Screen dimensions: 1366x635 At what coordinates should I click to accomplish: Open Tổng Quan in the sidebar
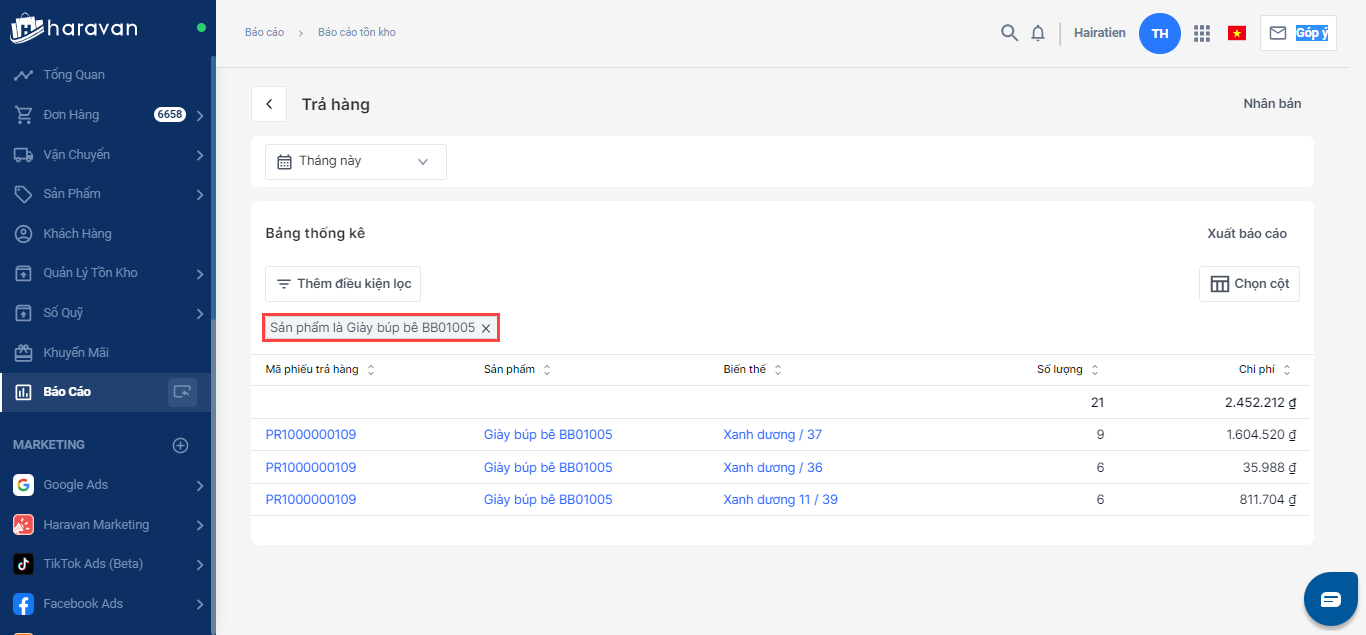(73, 75)
